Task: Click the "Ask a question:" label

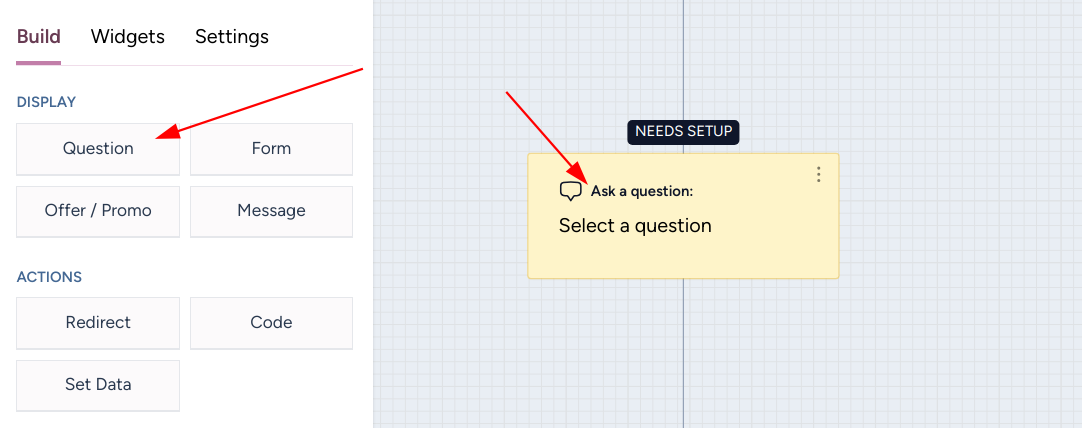Action: click(x=641, y=191)
